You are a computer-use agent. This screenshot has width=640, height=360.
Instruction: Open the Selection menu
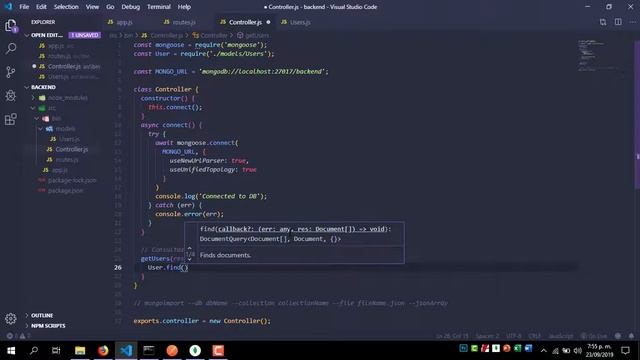(66, 7)
